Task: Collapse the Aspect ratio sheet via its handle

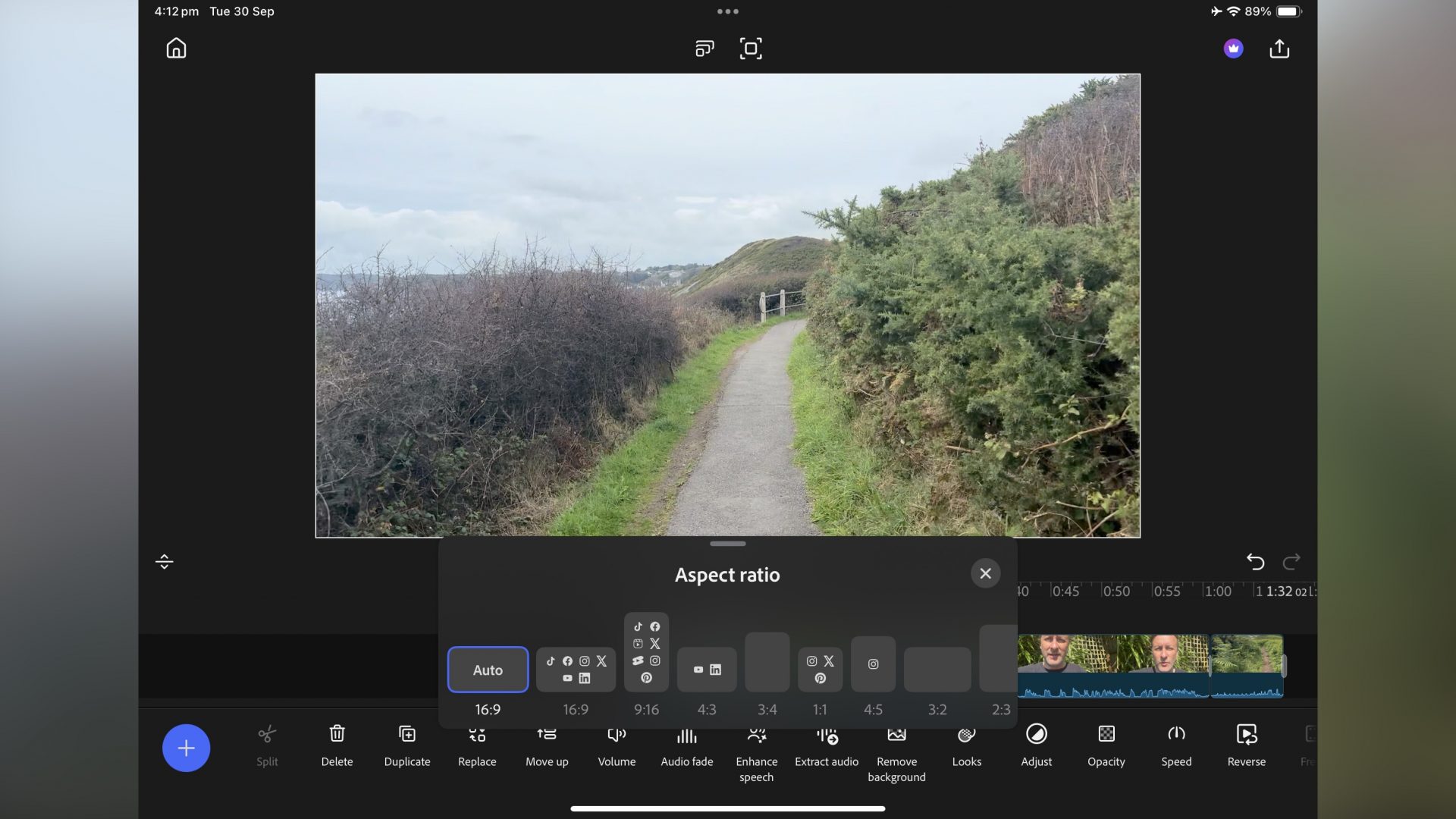Action: pyautogui.click(x=727, y=544)
